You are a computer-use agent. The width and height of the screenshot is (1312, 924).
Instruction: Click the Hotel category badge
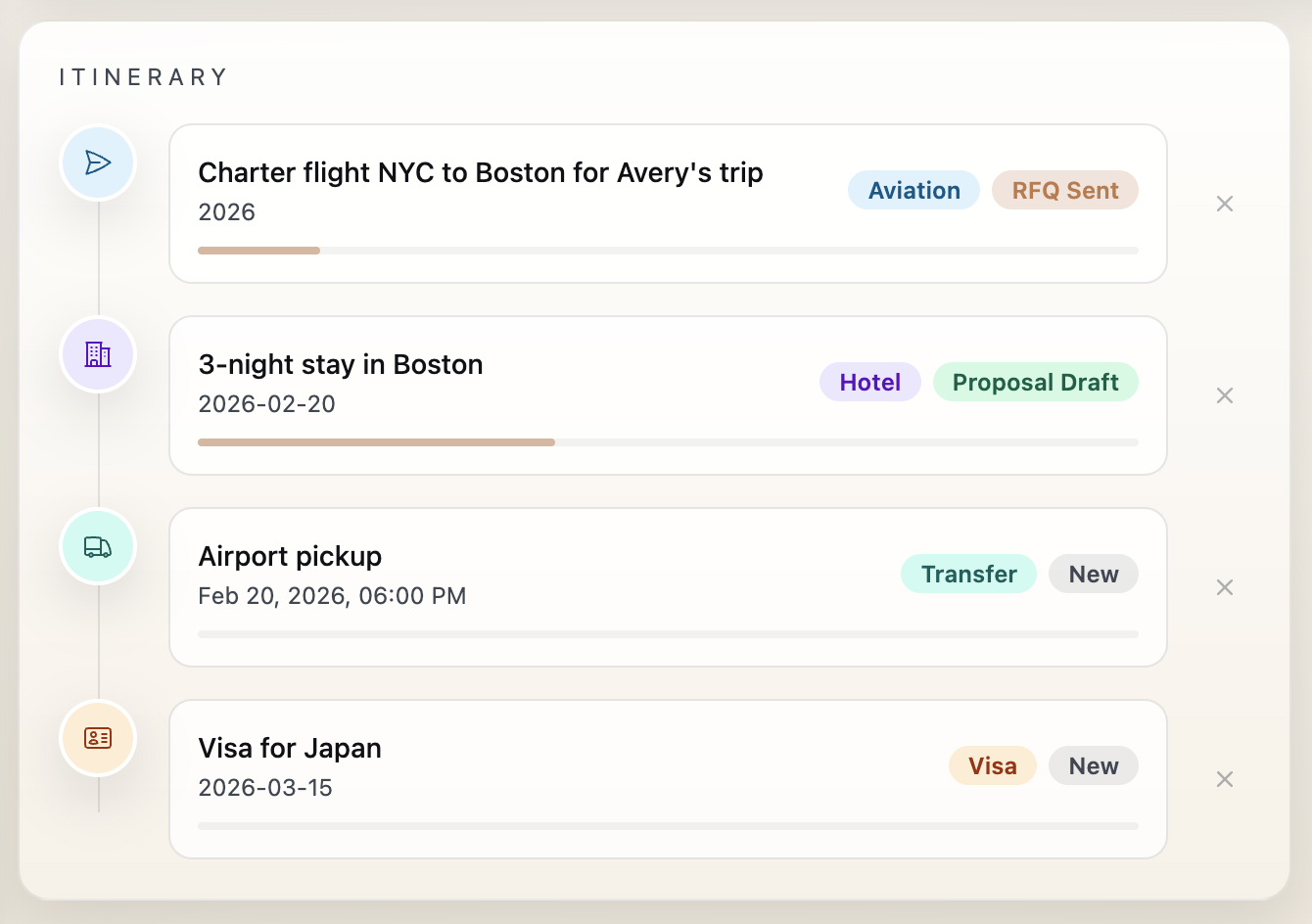point(869,382)
